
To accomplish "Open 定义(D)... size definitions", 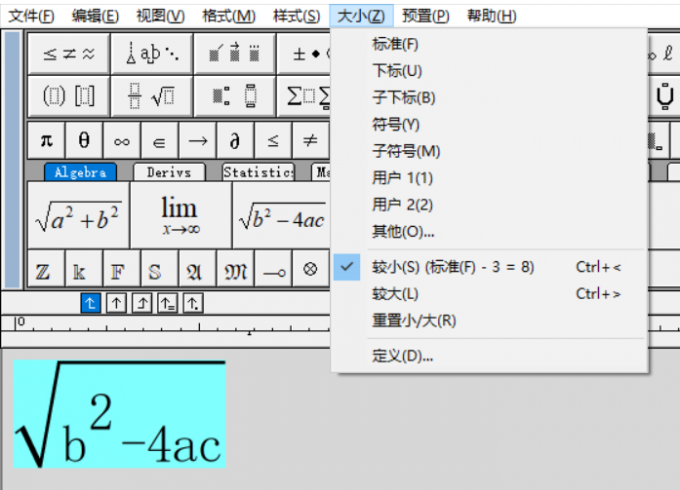I will click(x=489, y=356).
